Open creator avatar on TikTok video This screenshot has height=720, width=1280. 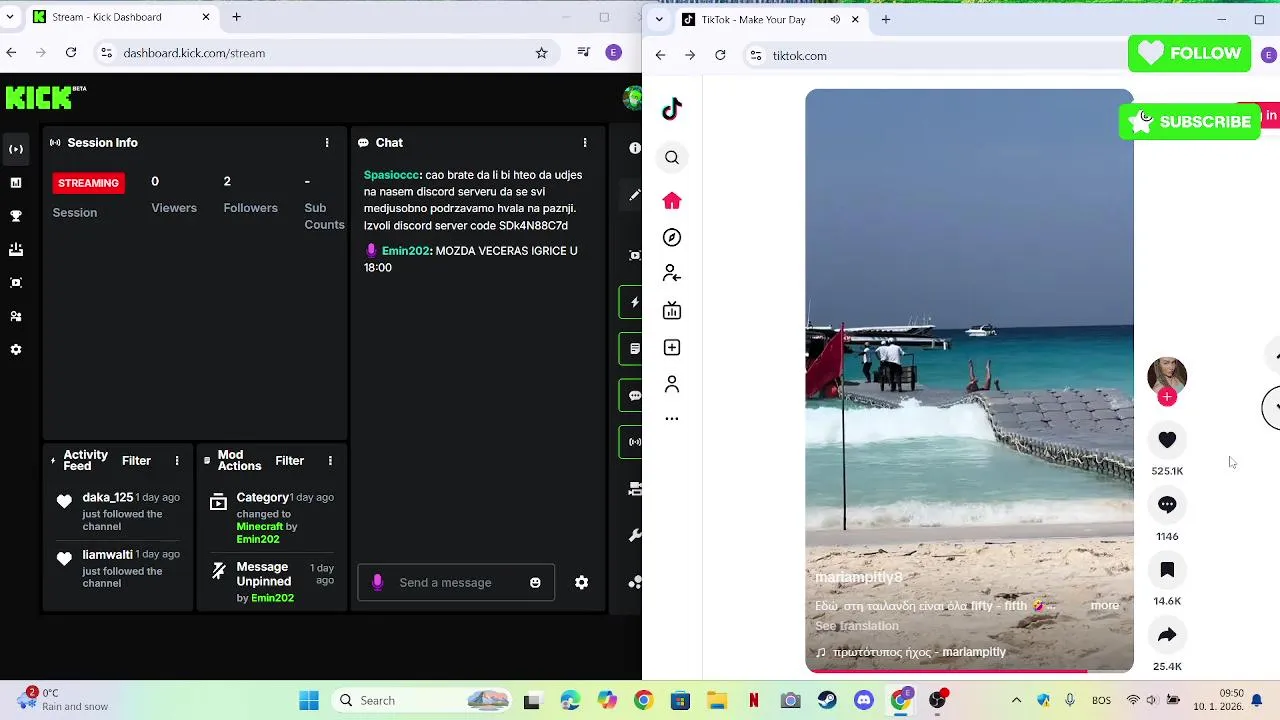click(1167, 376)
